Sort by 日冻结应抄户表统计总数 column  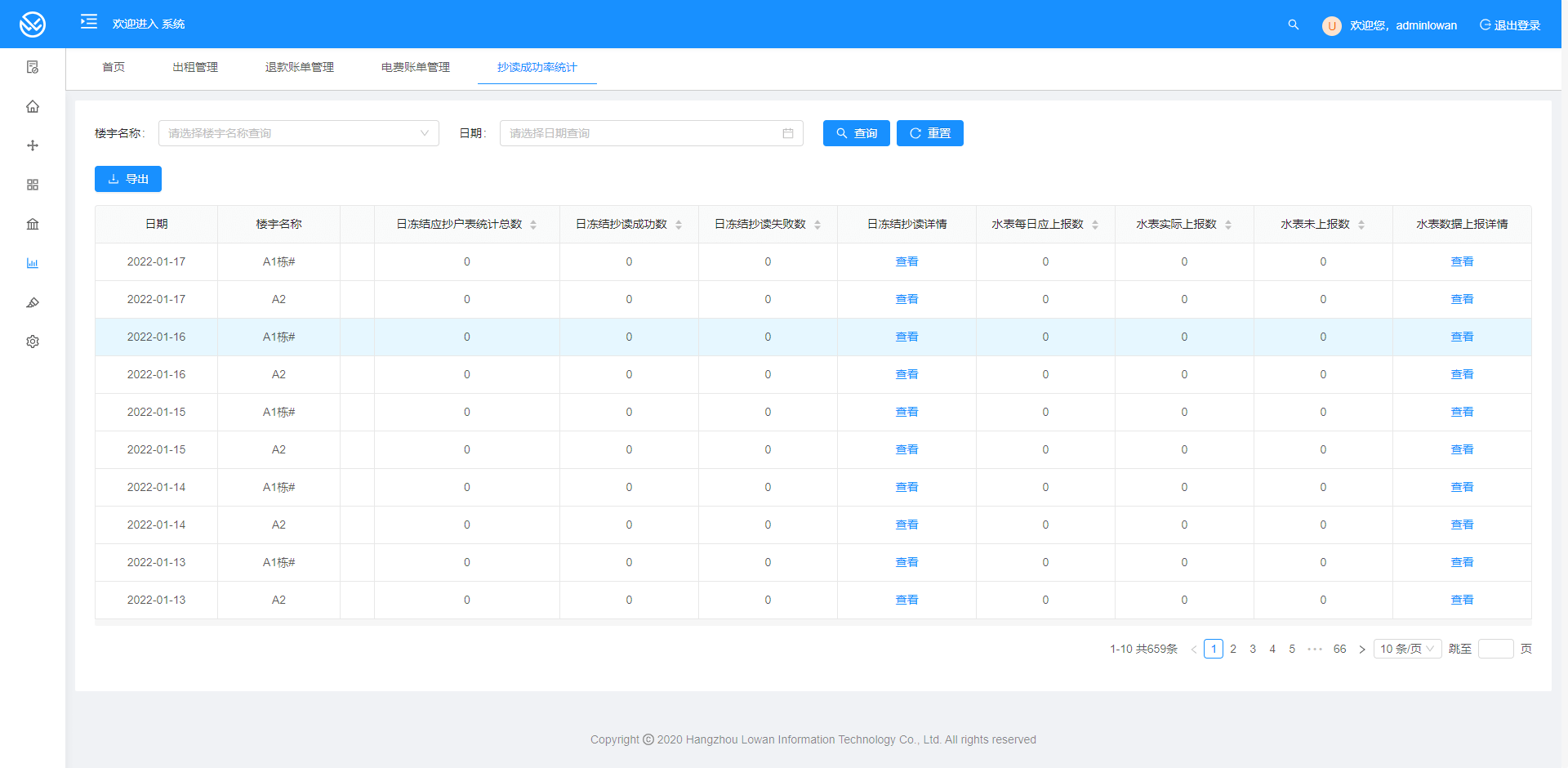pos(533,225)
